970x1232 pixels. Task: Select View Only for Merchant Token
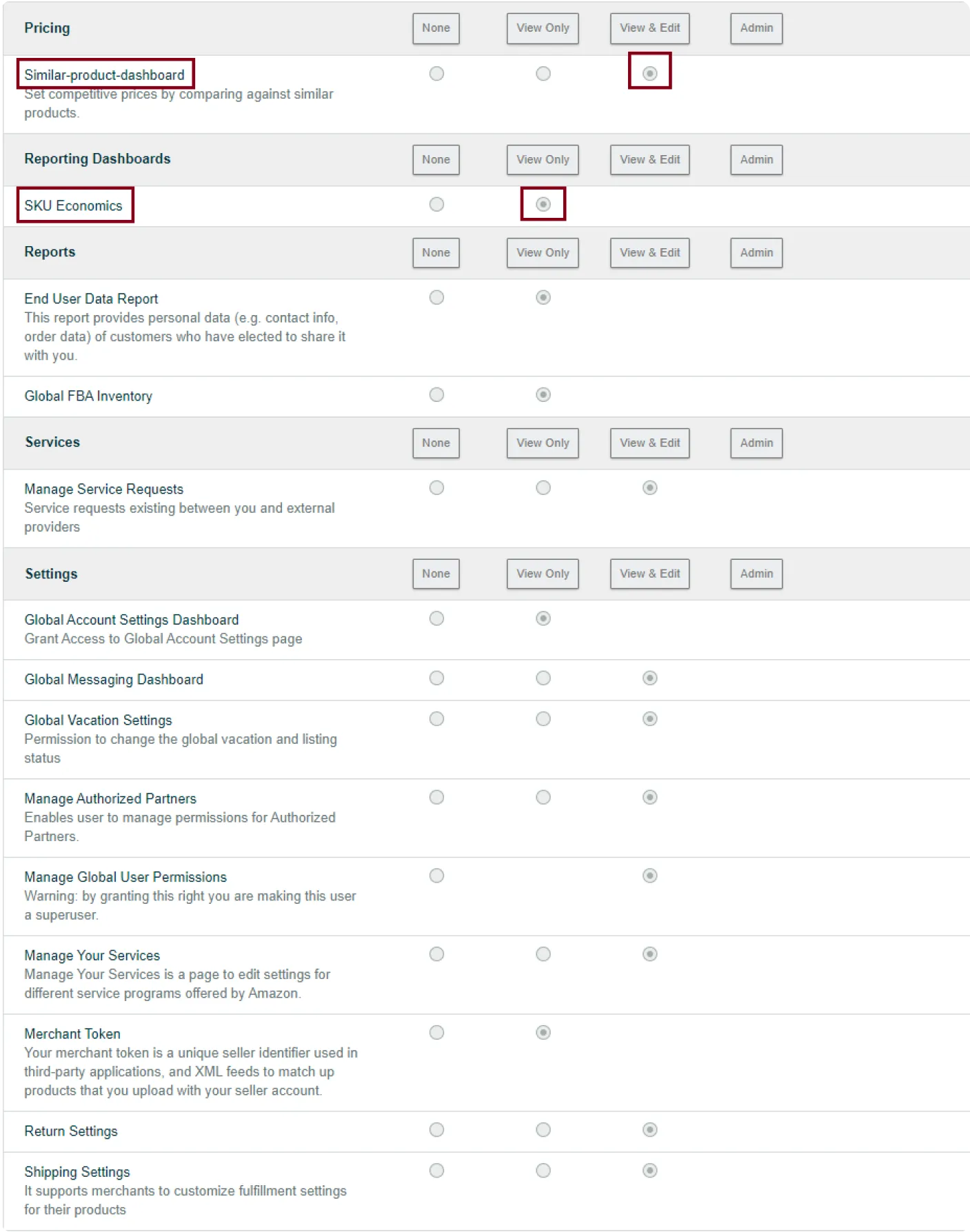pos(543,1032)
